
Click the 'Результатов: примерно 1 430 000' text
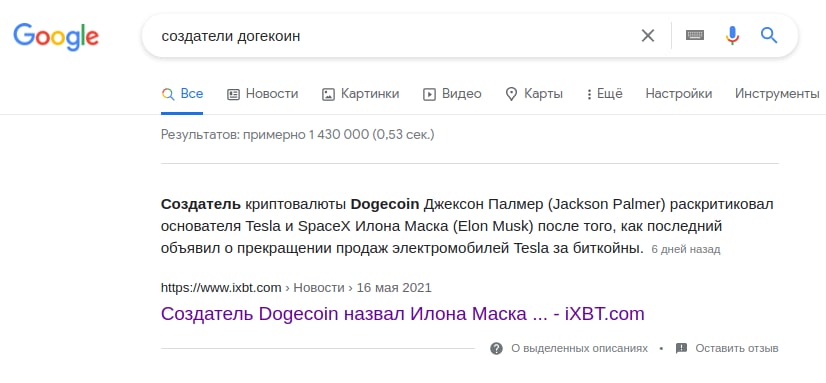point(265,135)
